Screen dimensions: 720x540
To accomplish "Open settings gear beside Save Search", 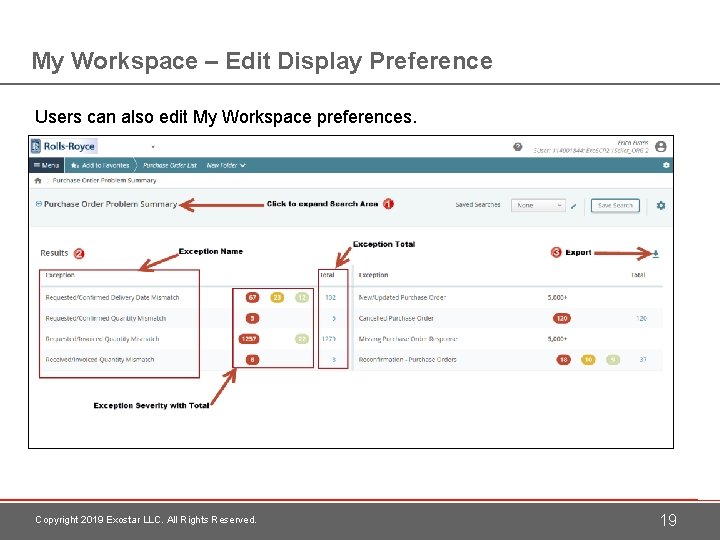I will click(660, 205).
